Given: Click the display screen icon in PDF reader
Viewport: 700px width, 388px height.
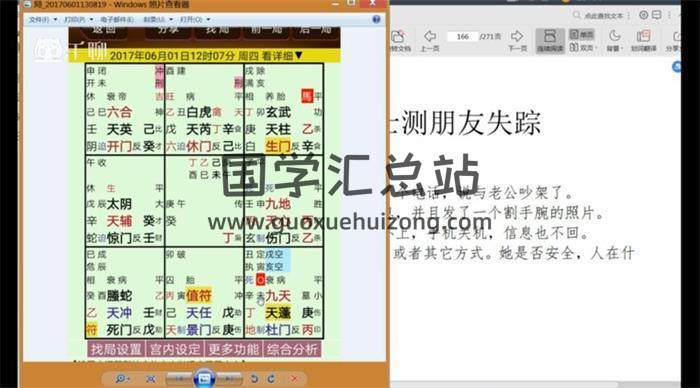Looking at the screenshot, I should (x=657, y=15).
